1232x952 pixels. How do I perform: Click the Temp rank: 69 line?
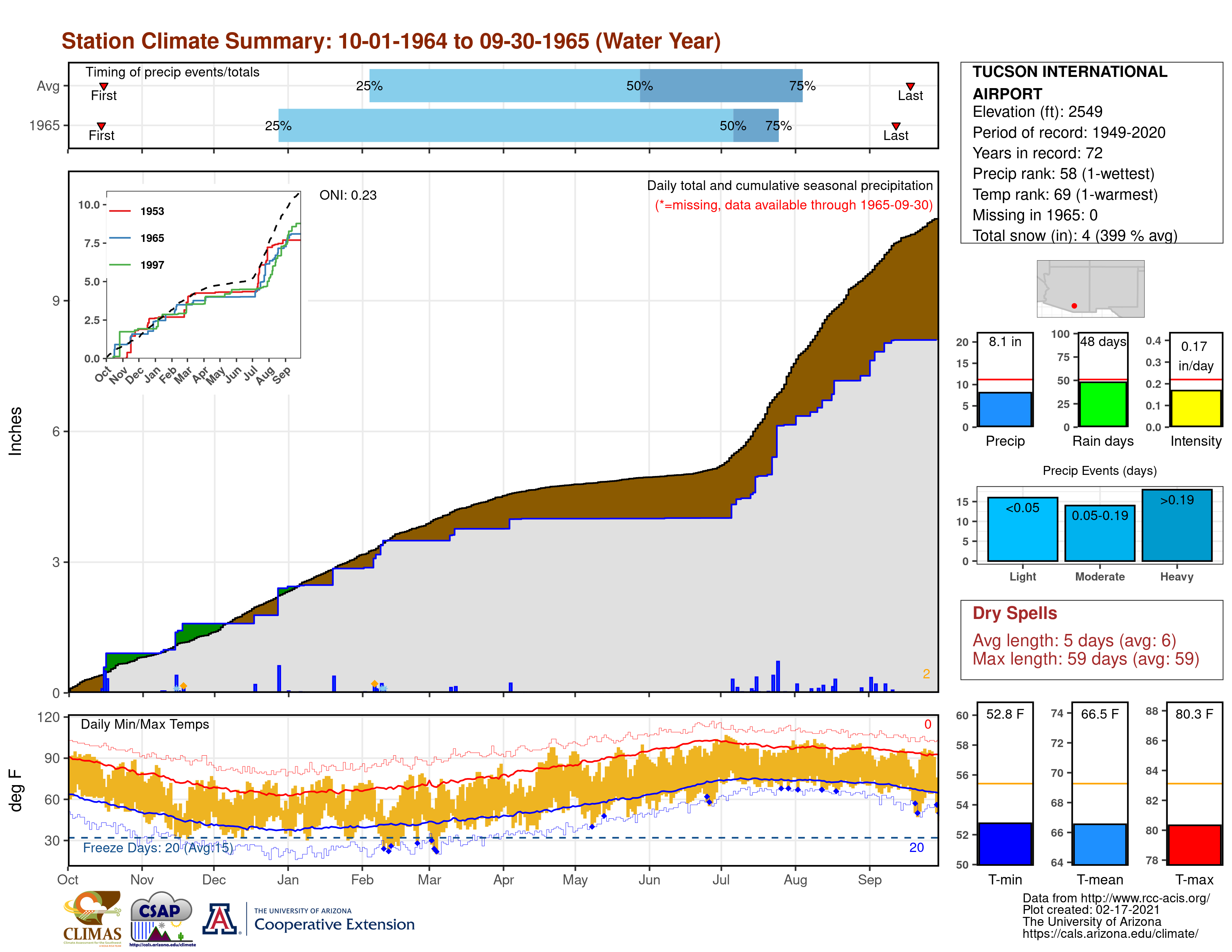1065,195
